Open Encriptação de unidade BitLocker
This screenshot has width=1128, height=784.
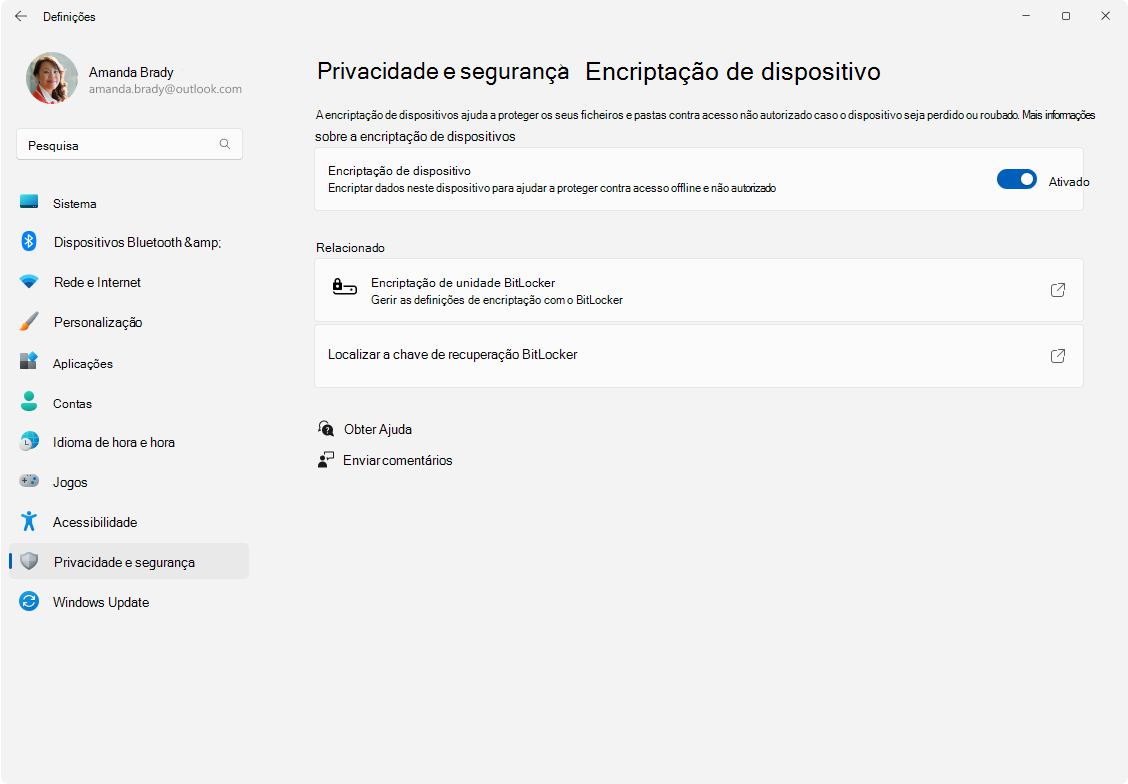(699, 290)
